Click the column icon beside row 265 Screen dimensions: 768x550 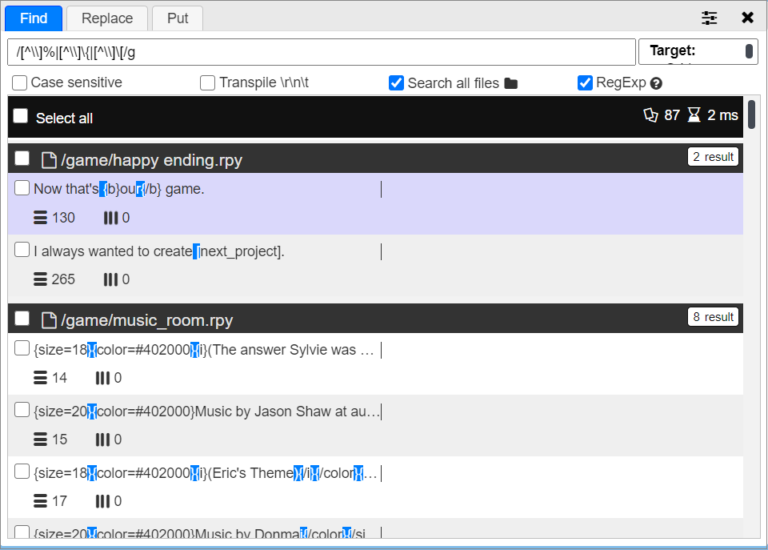click(x=110, y=279)
